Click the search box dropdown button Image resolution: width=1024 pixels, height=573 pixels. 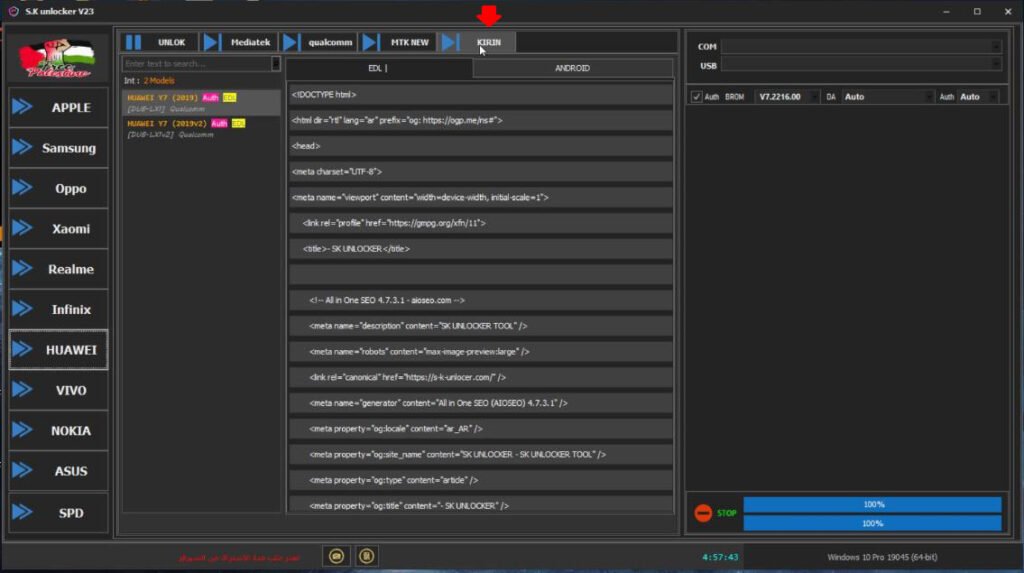click(x=276, y=63)
